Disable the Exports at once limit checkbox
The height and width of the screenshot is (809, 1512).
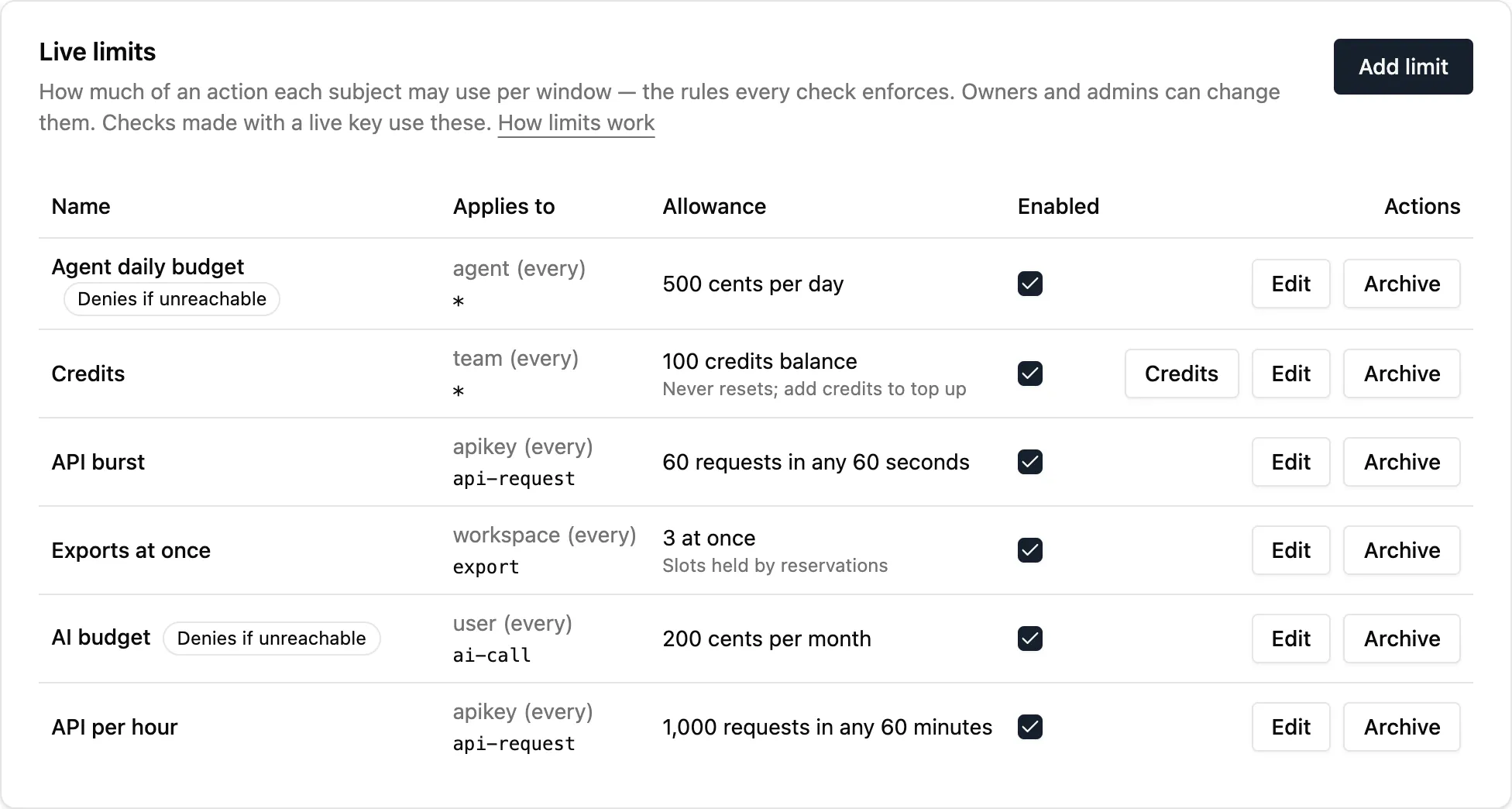1030,550
